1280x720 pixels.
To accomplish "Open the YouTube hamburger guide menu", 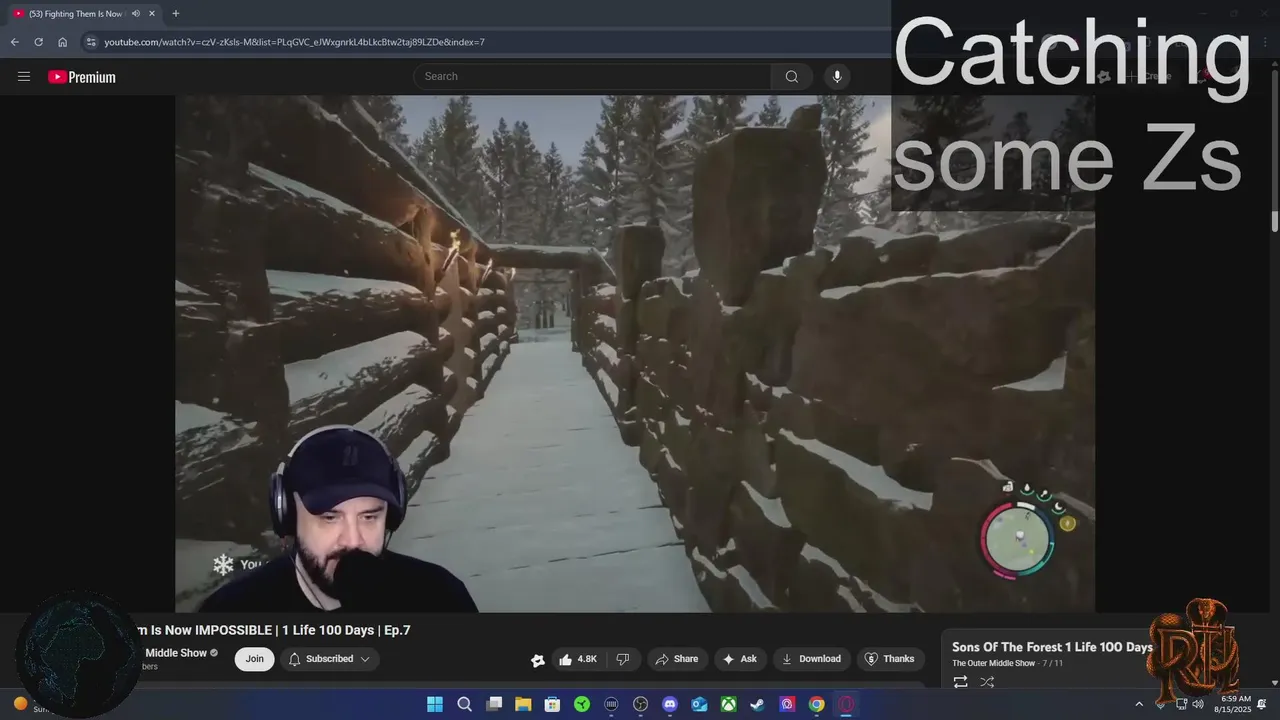I will coord(24,77).
